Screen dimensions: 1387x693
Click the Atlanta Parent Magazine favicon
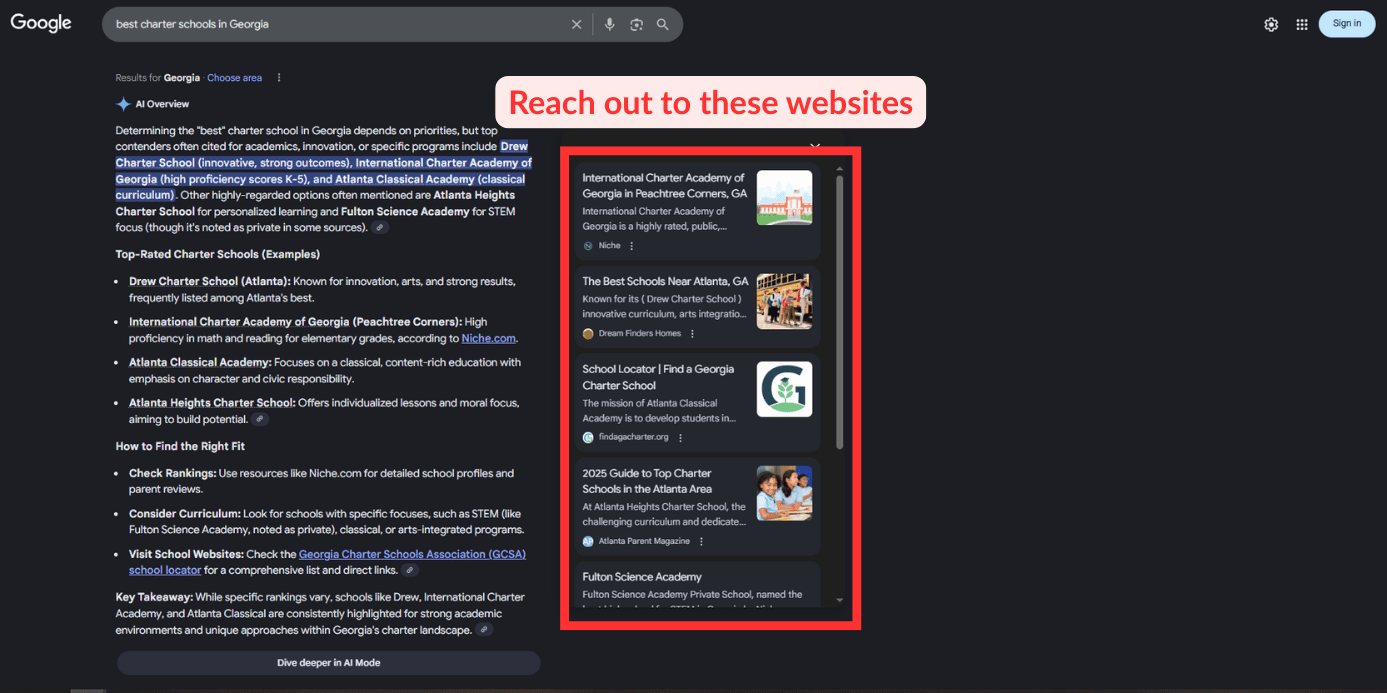[x=588, y=542]
